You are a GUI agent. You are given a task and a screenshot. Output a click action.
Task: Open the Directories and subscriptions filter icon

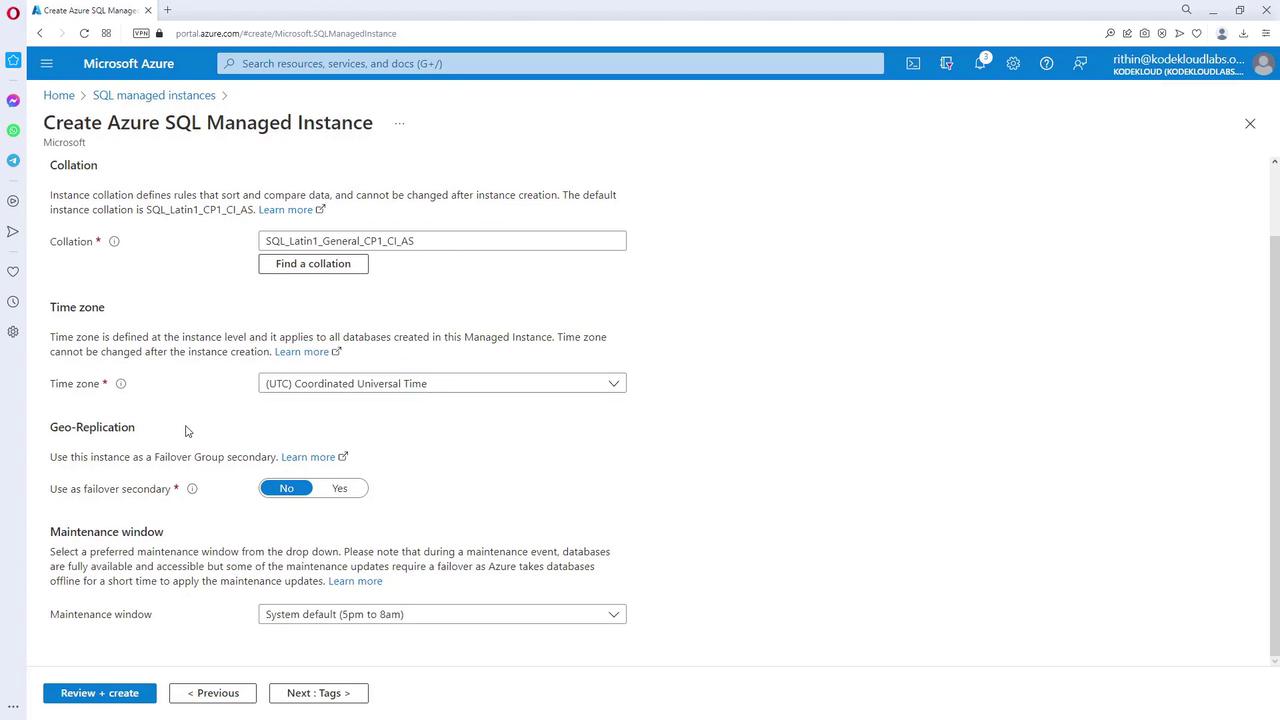(946, 63)
